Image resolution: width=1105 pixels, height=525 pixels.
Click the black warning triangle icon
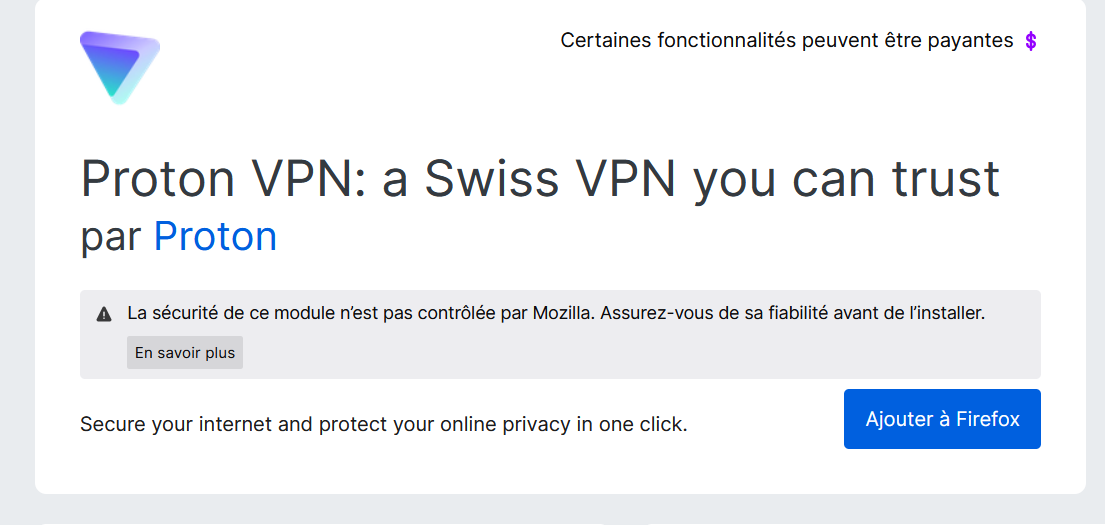tap(104, 314)
